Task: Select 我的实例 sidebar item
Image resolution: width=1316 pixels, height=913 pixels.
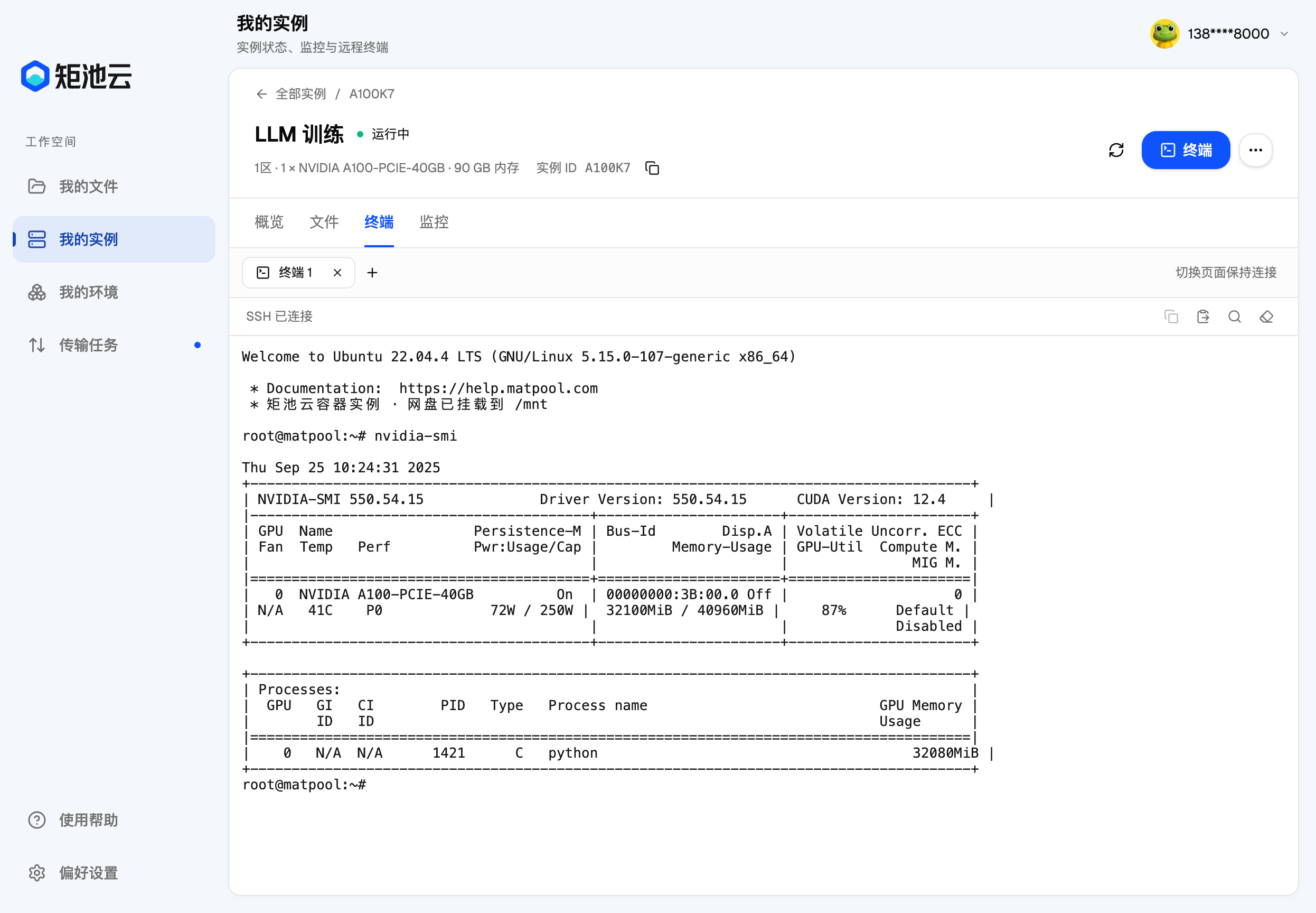Action: point(114,239)
